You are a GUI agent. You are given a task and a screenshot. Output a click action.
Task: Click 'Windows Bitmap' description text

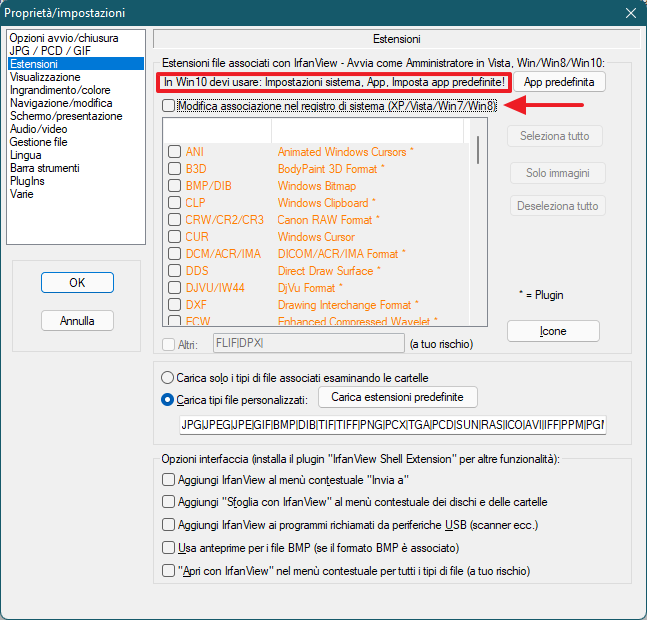317,186
